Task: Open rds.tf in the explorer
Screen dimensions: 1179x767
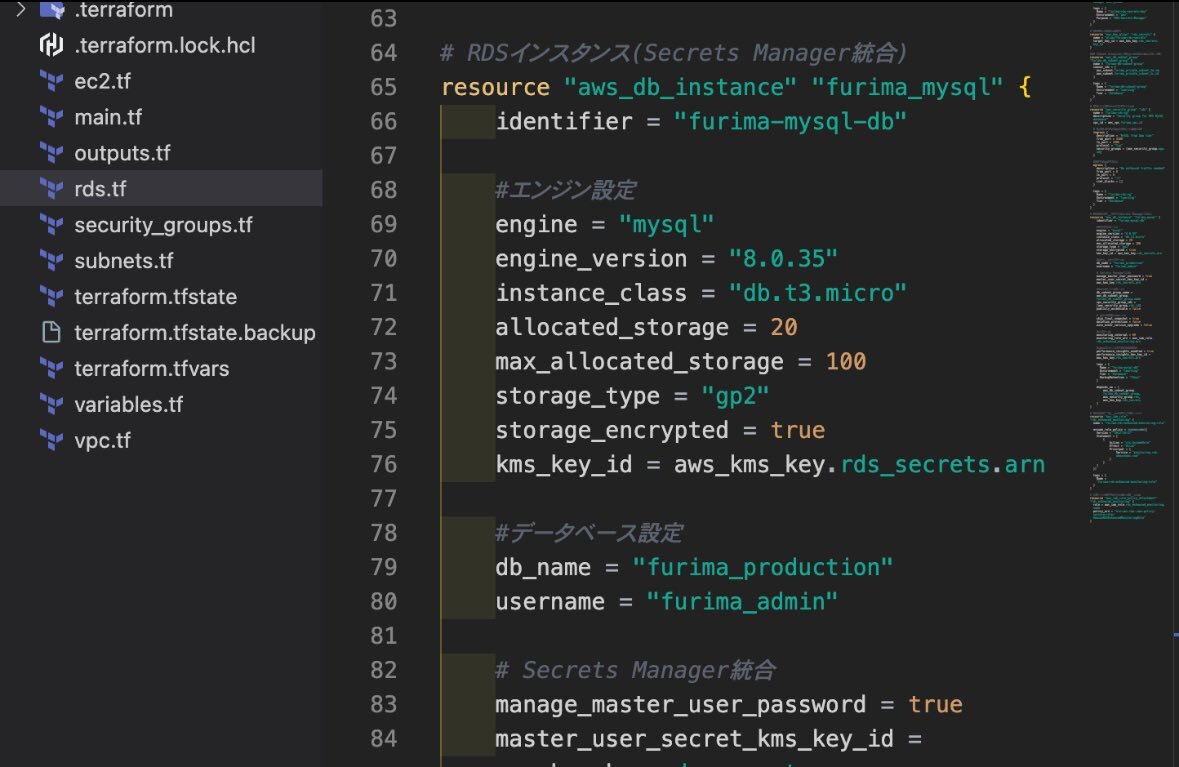Action: (100, 189)
